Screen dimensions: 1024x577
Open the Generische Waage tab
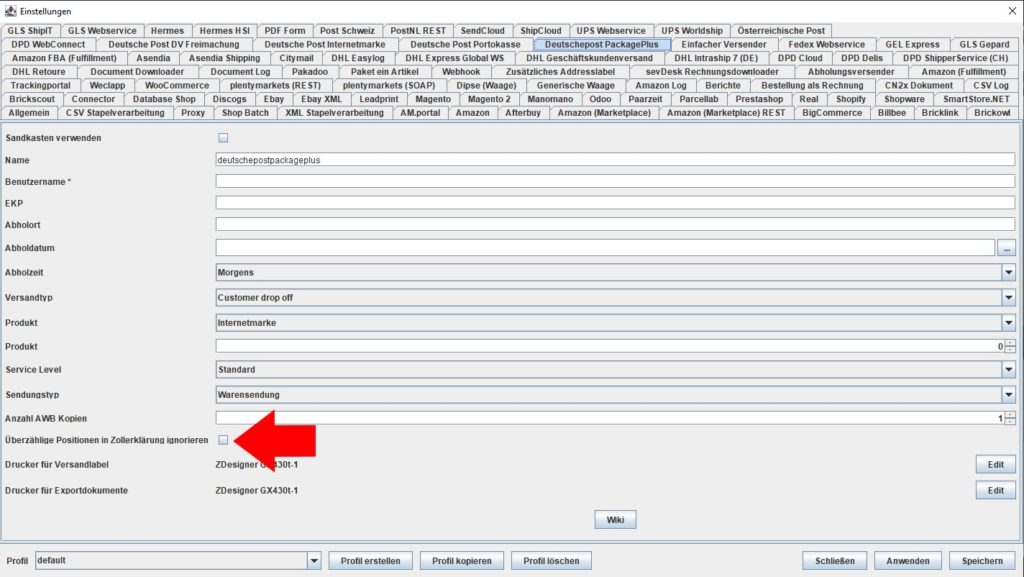pos(575,86)
